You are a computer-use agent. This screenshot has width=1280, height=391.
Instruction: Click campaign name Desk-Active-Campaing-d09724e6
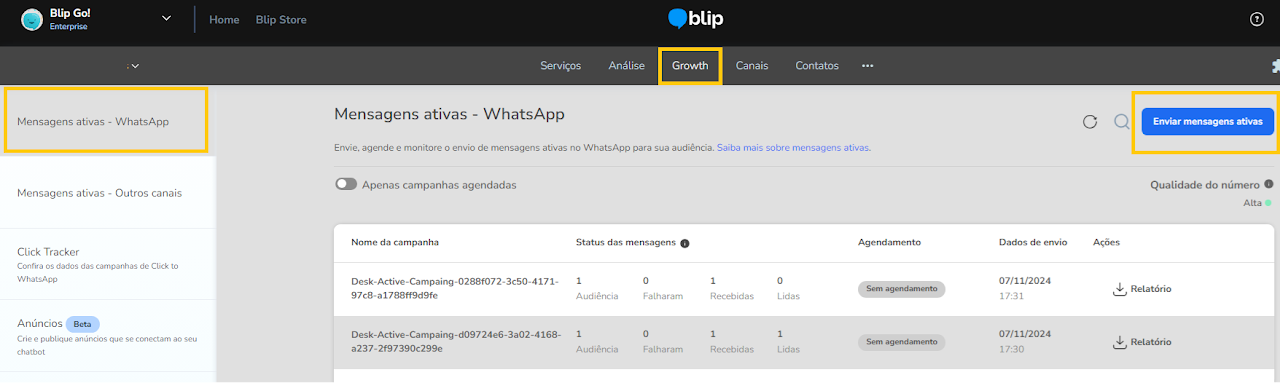[x=456, y=341]
